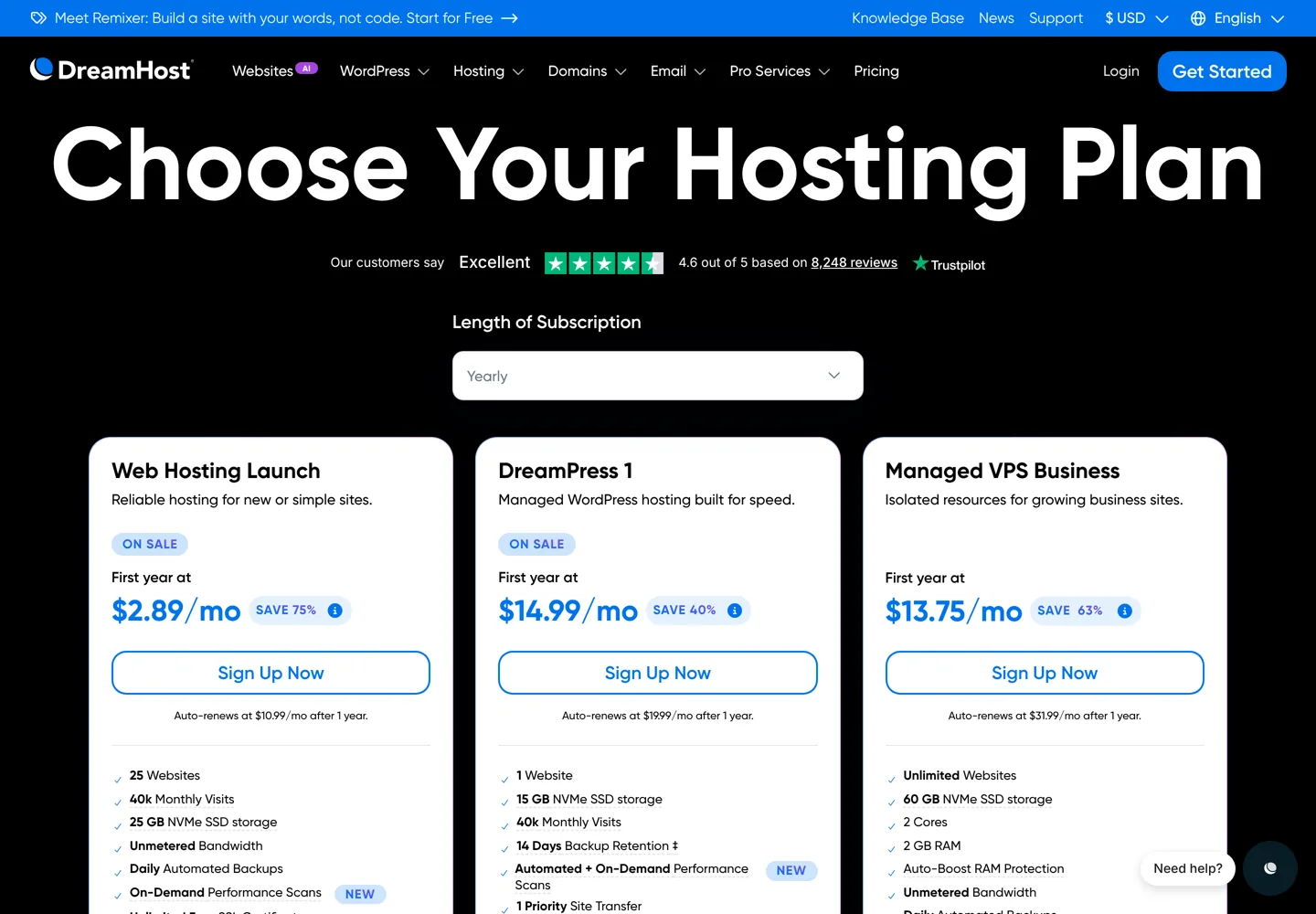
Task: Click the tag icon in the Remixer banner
Action: pos(38,18)
